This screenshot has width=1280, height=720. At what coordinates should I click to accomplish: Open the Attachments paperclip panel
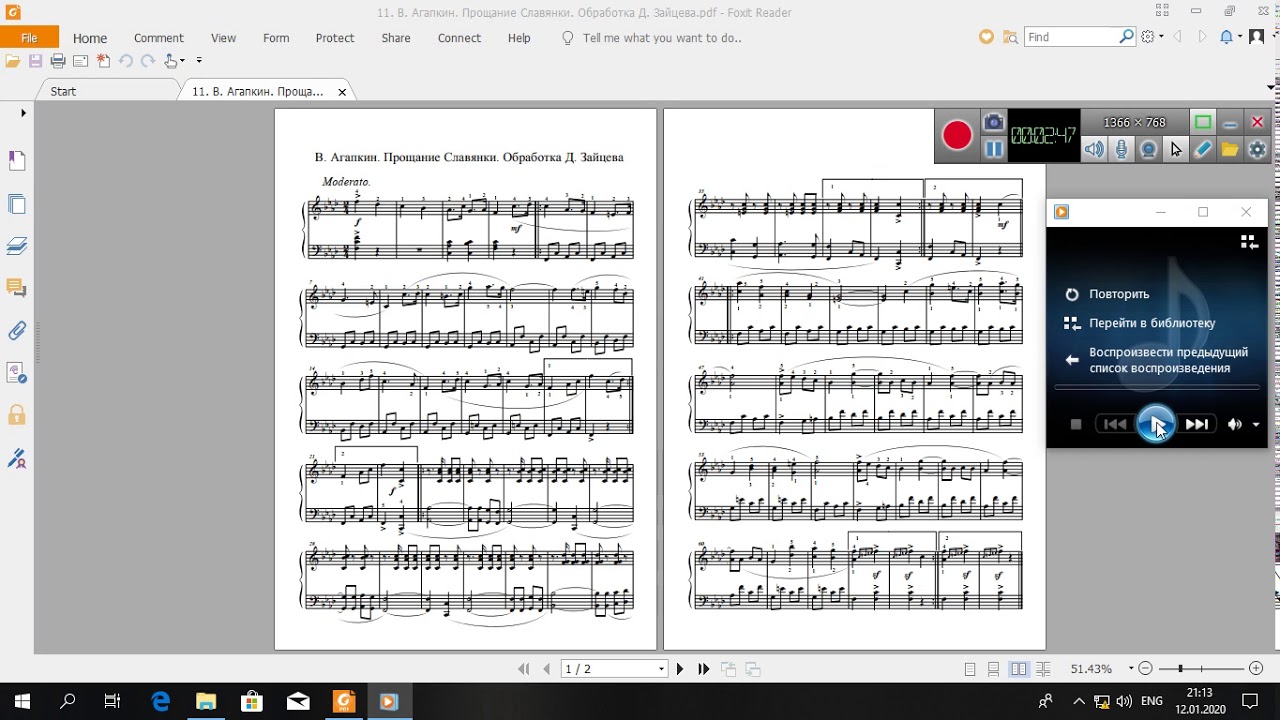pyautogui.click(x=16, y=330)
